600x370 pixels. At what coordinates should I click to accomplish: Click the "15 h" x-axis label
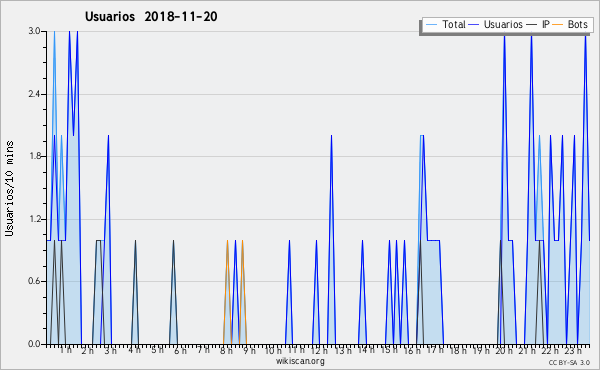pyautogui.click(x=389, y=350)
